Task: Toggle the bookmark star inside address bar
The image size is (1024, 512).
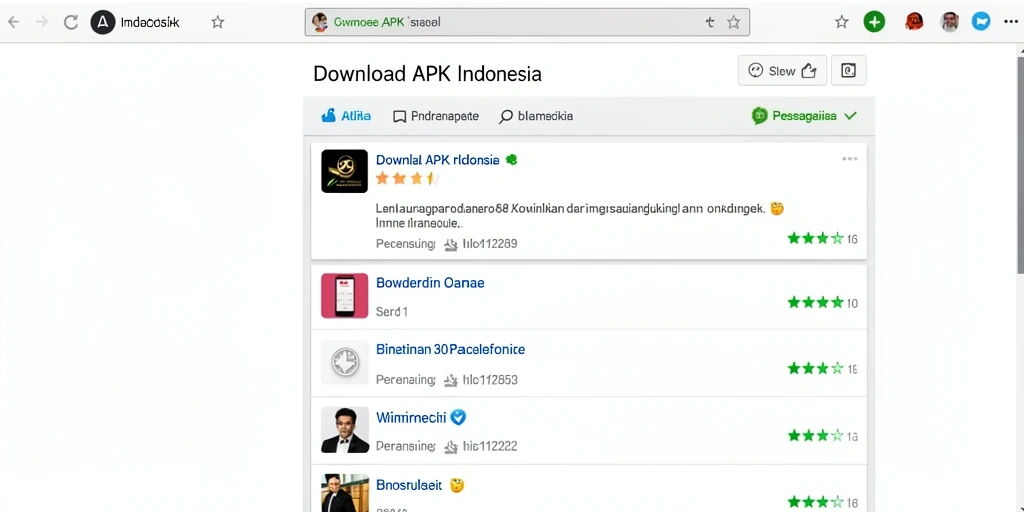Action: 733,22
